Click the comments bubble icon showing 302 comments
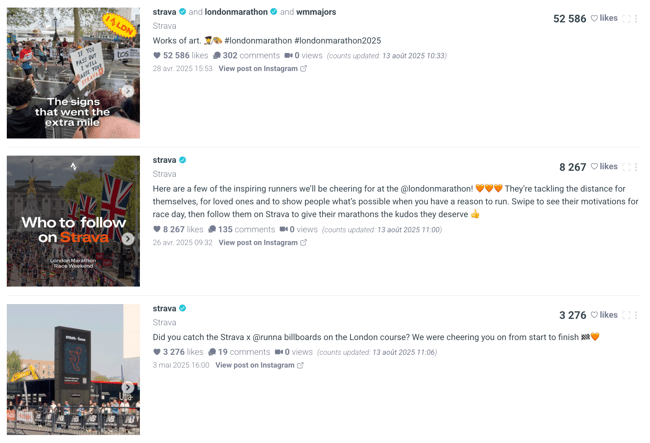650x443 pixels. 217,56
